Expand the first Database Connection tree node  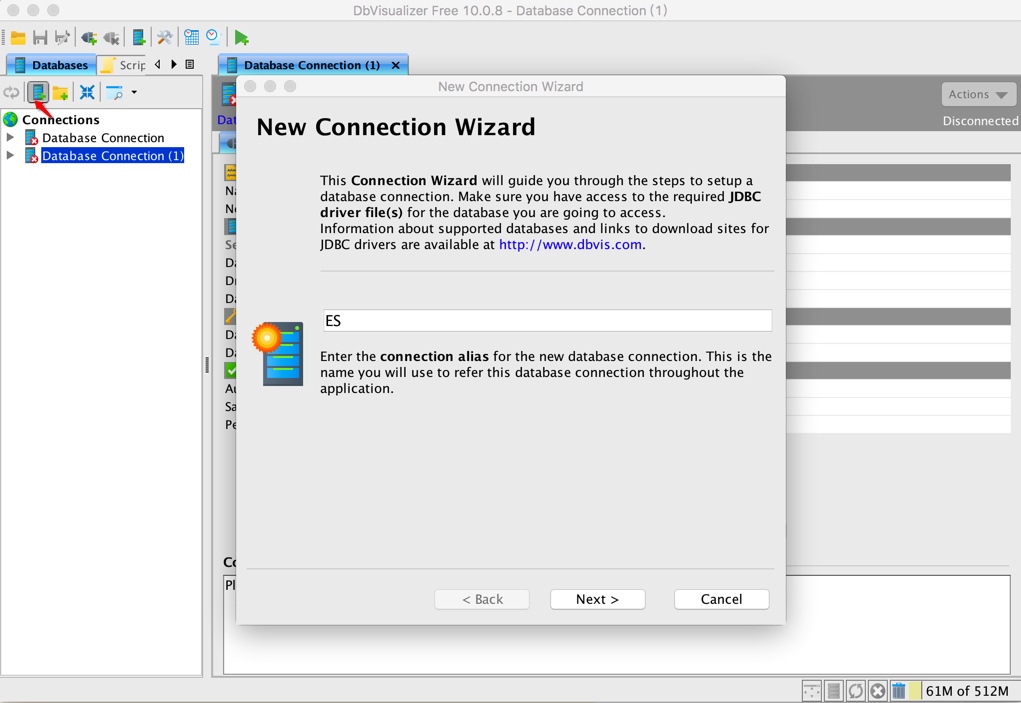pyautogui.click(x=10, y=137)
